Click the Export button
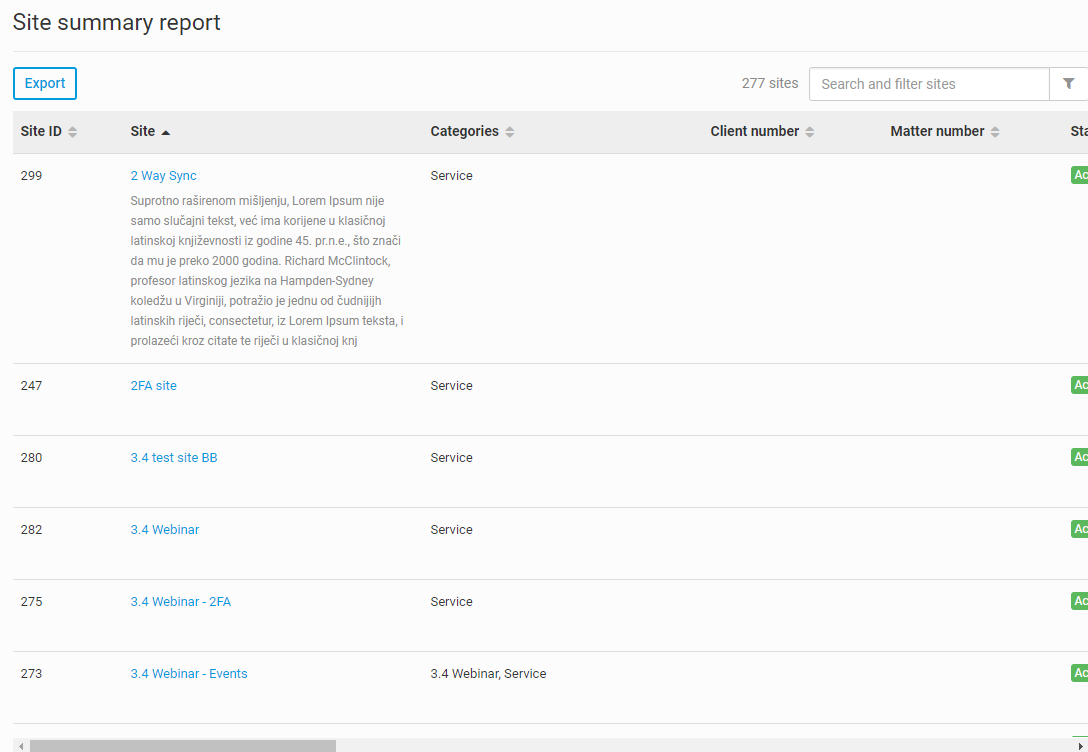The height and width of the screenshot is (752, 1088). click(x=45, y=84)
